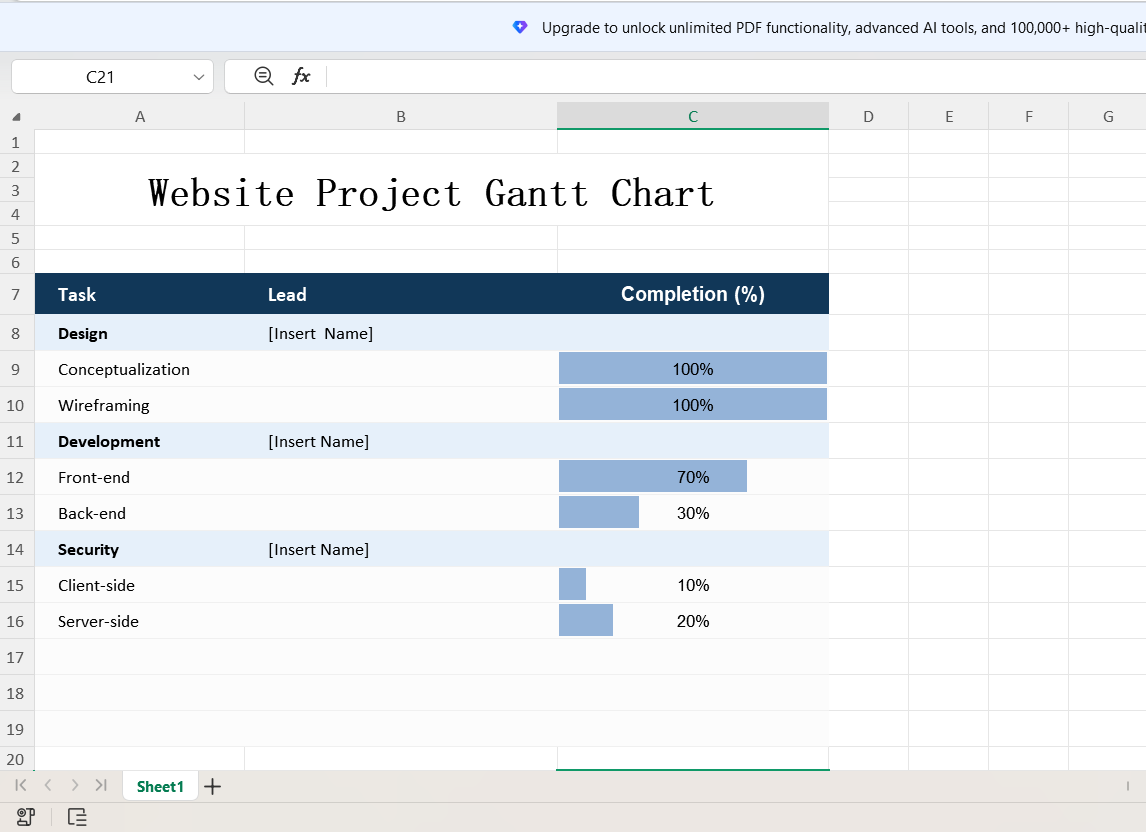
Task: Select column A header
Action: coord(140,117)
